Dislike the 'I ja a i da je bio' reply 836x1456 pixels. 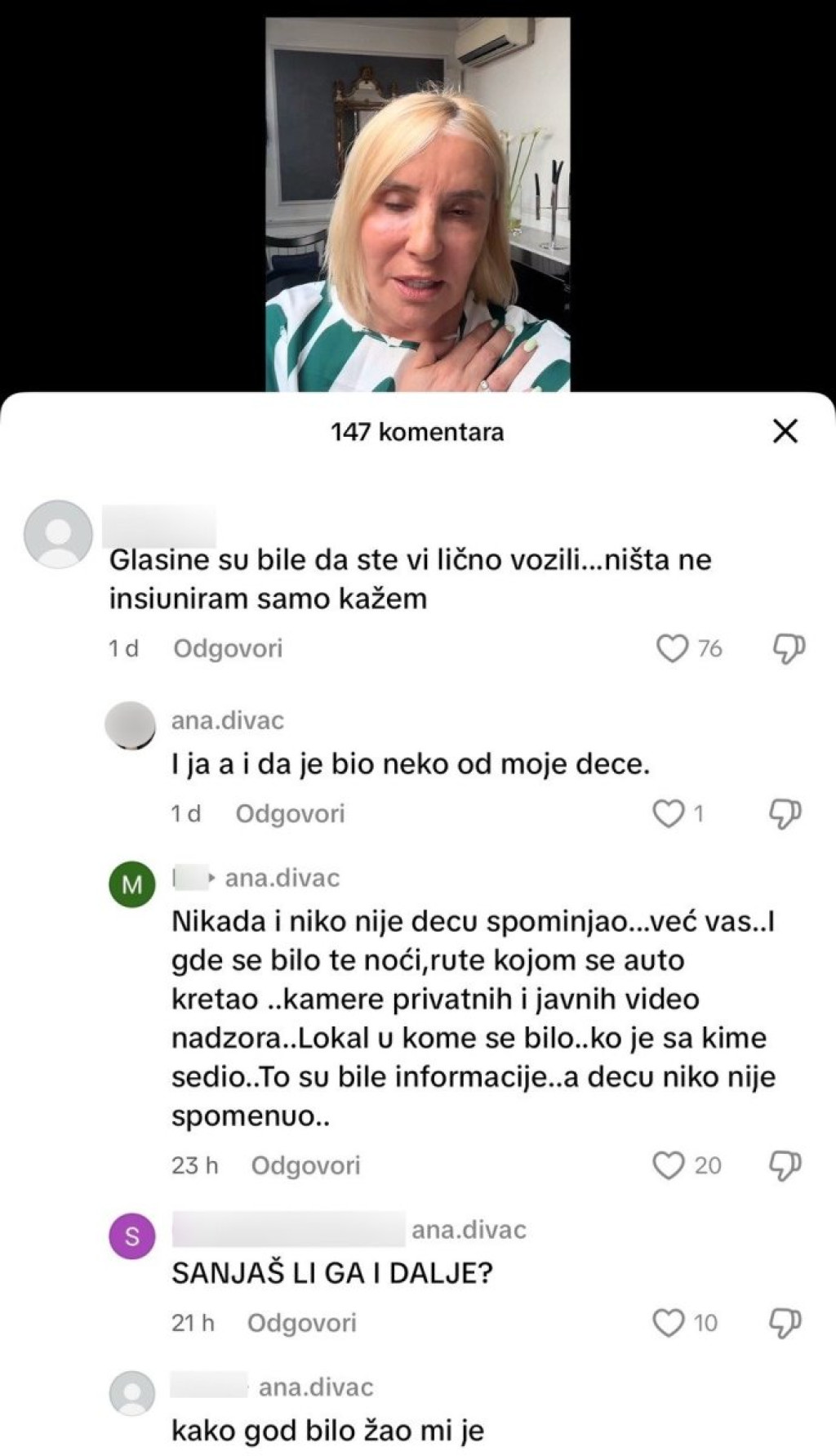tap(786, 813)
